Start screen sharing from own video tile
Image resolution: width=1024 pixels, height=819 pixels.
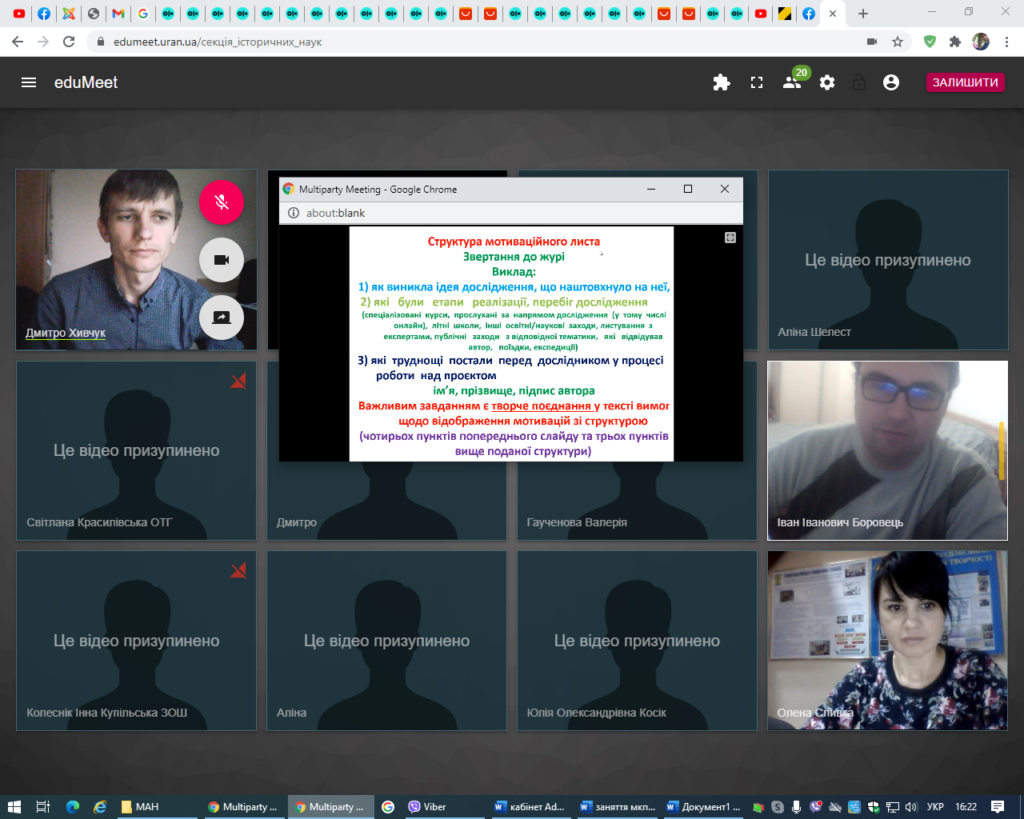(x=221, y=317)
